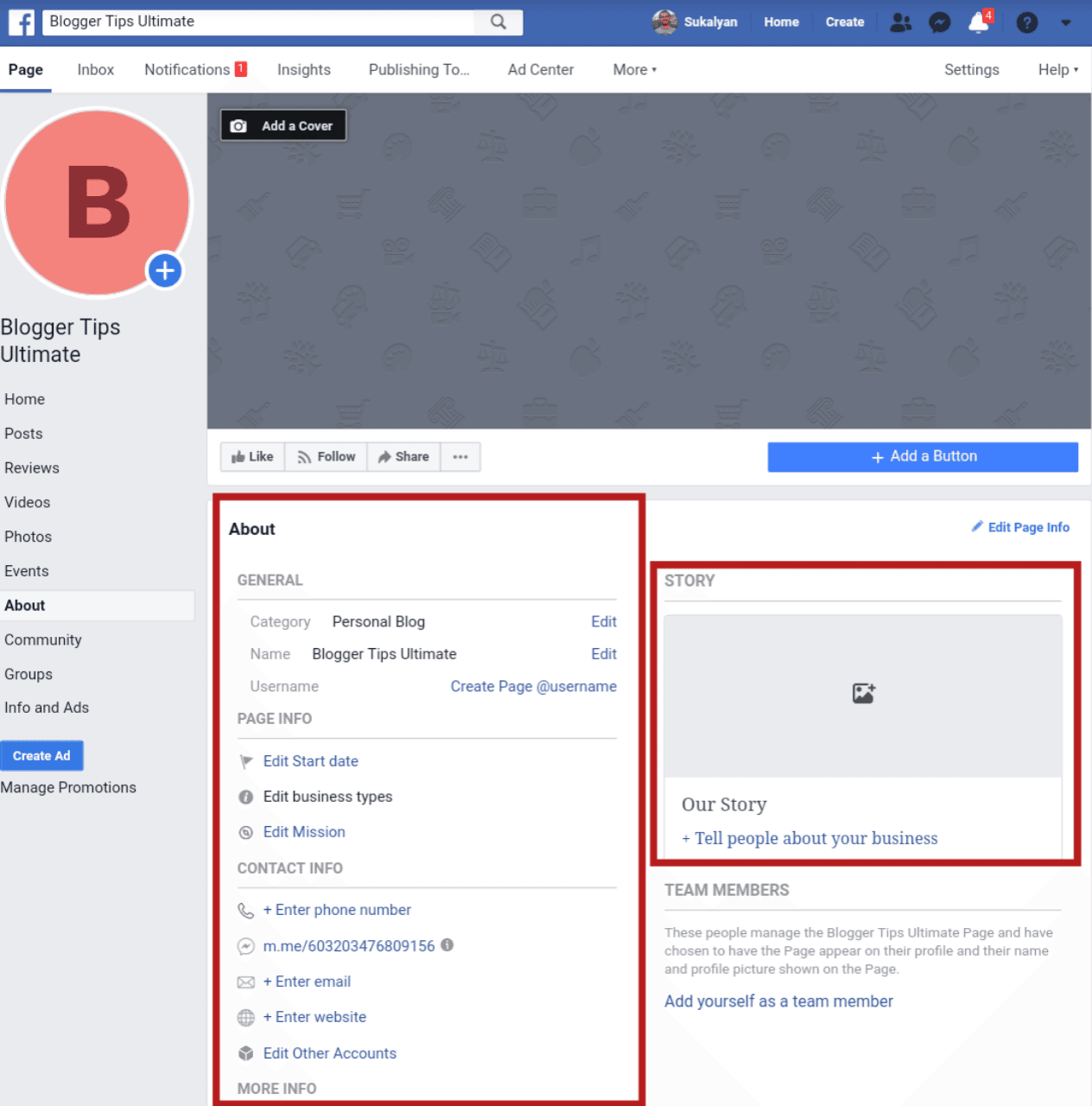The width and height of the screenshot is (1092, 1106).
Task: Click the top bar Home link
Action: tap(782, 22)
